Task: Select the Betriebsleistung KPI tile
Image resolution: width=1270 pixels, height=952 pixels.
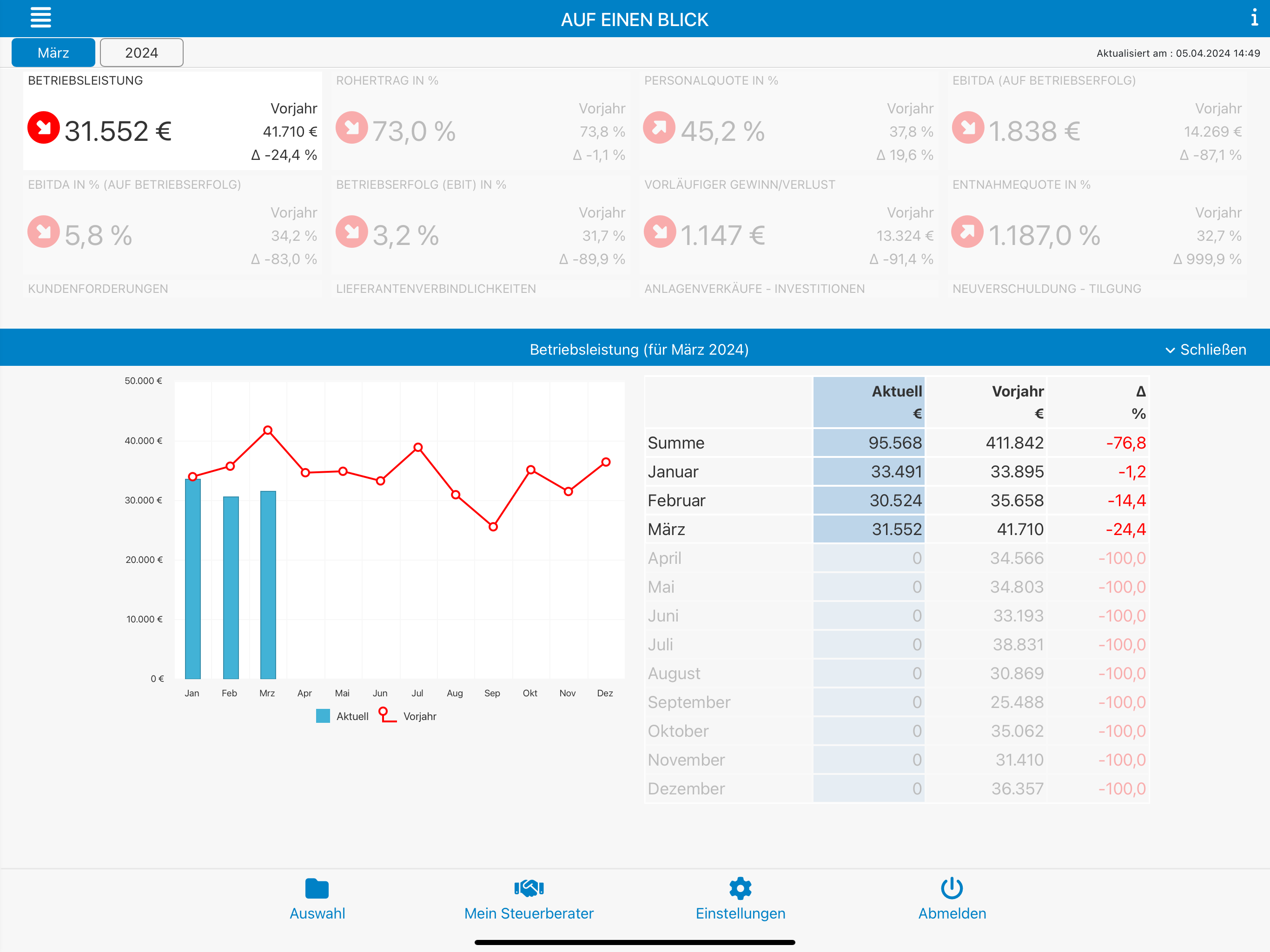Action: click(x=172, y=120)
